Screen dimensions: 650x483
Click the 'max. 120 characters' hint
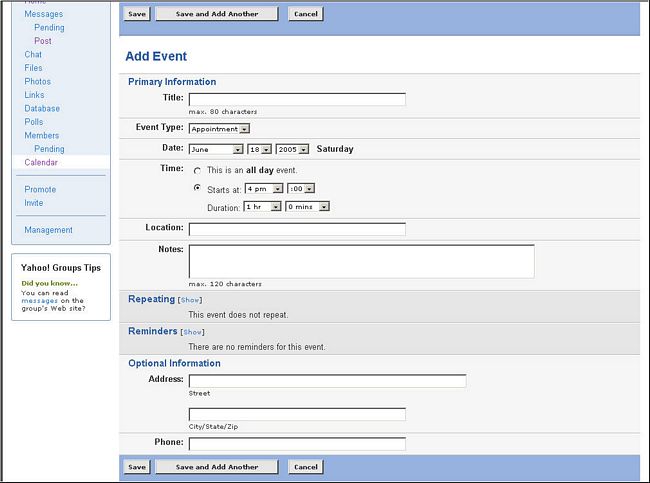tap(225, 284)
